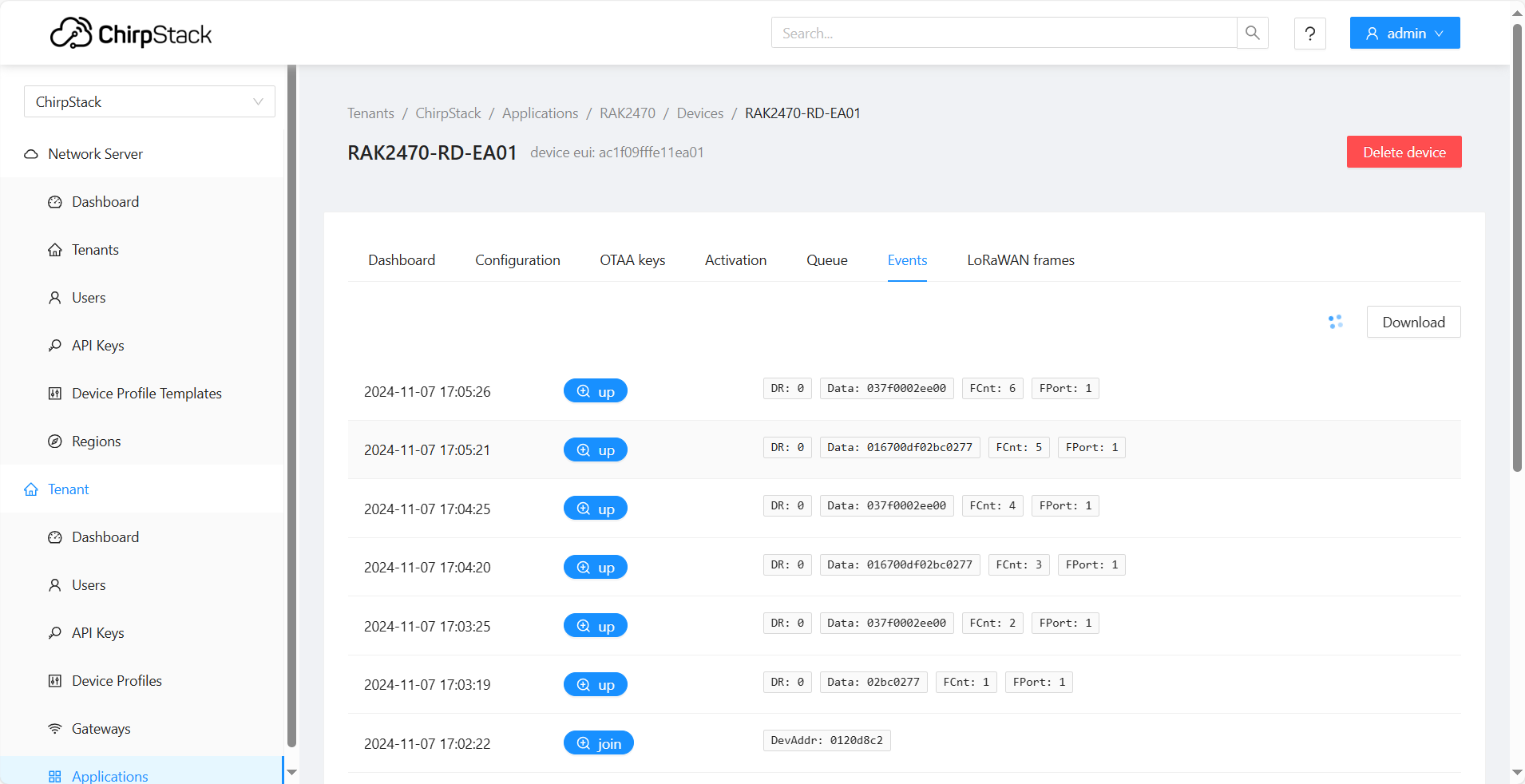Collapse the Network Server menu section
The height and width of the screenshot is (784, 1525).
click(142, 153)
